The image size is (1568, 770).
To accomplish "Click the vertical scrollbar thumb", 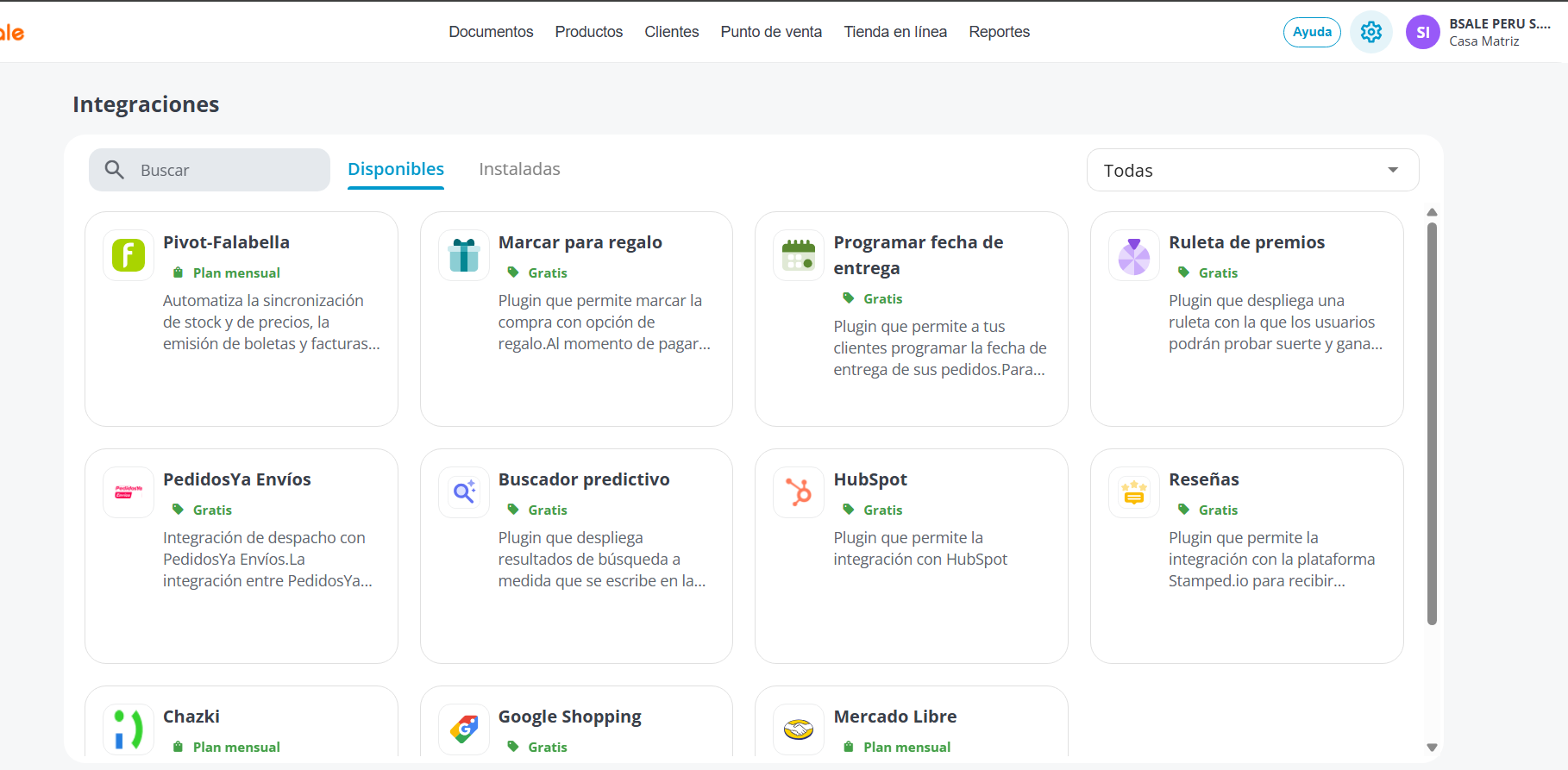I will (x=1432, y=423).
